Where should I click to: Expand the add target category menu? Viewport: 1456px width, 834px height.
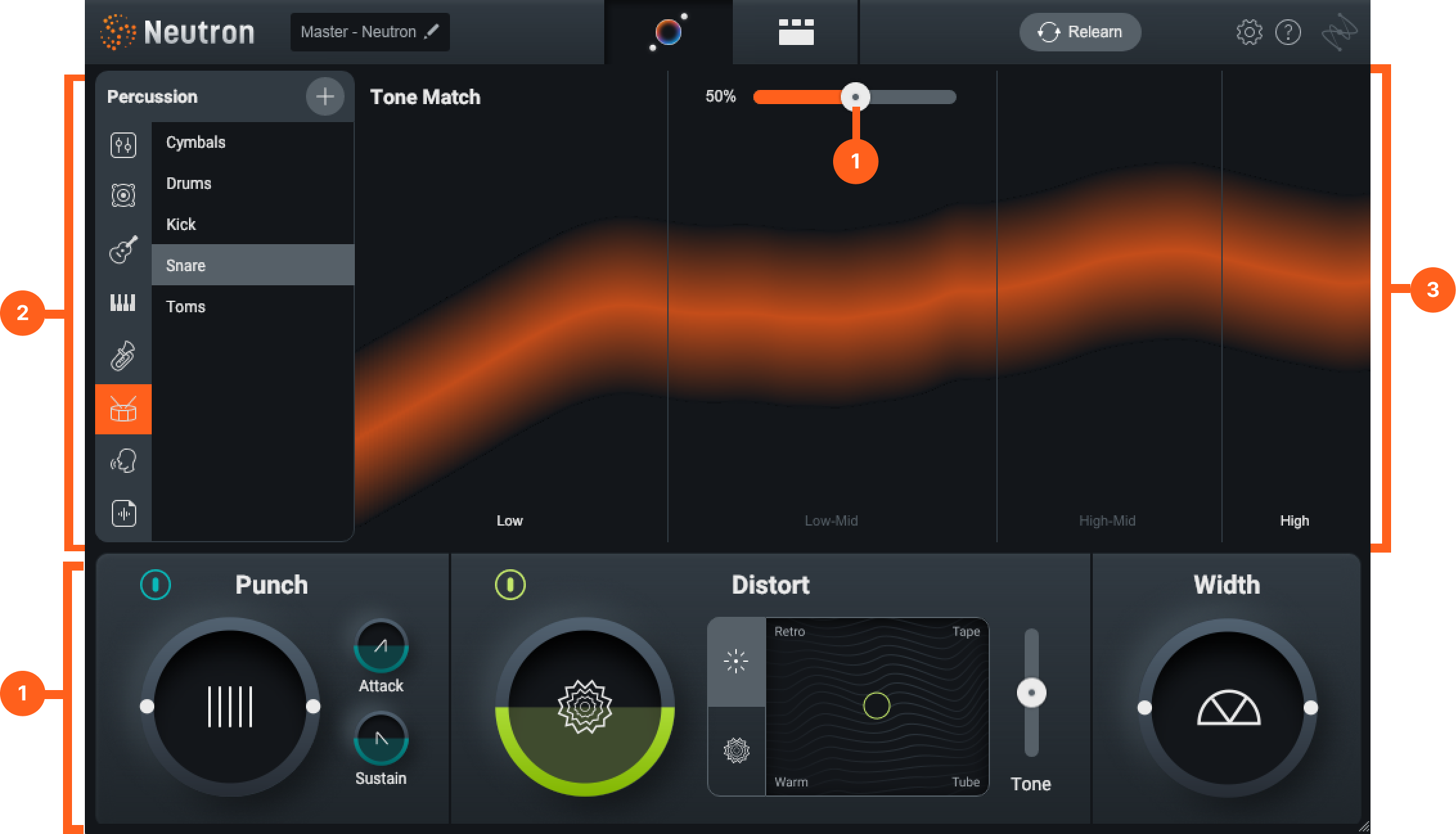click(x=325, y=96)
